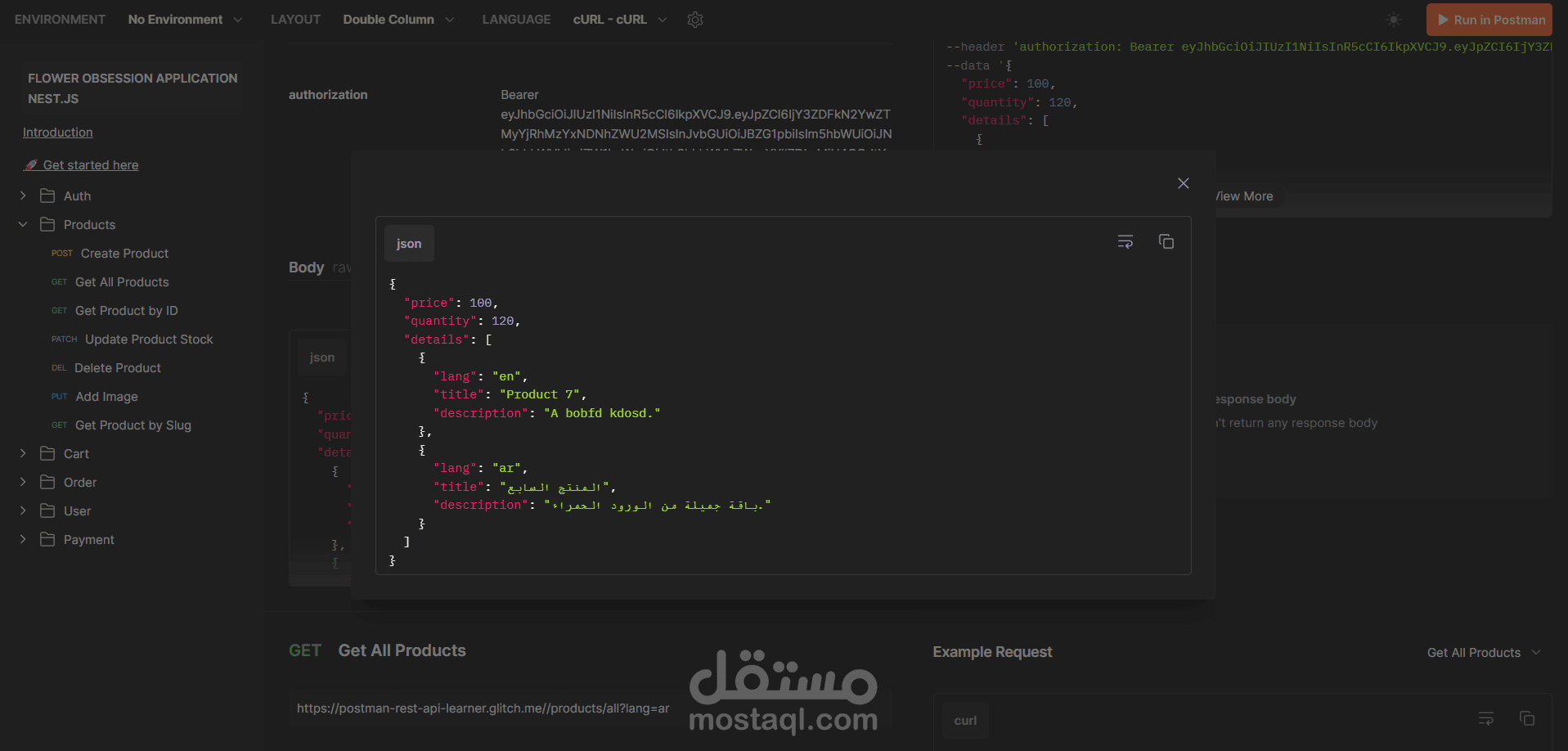Click the Auth folder icon

47,196
